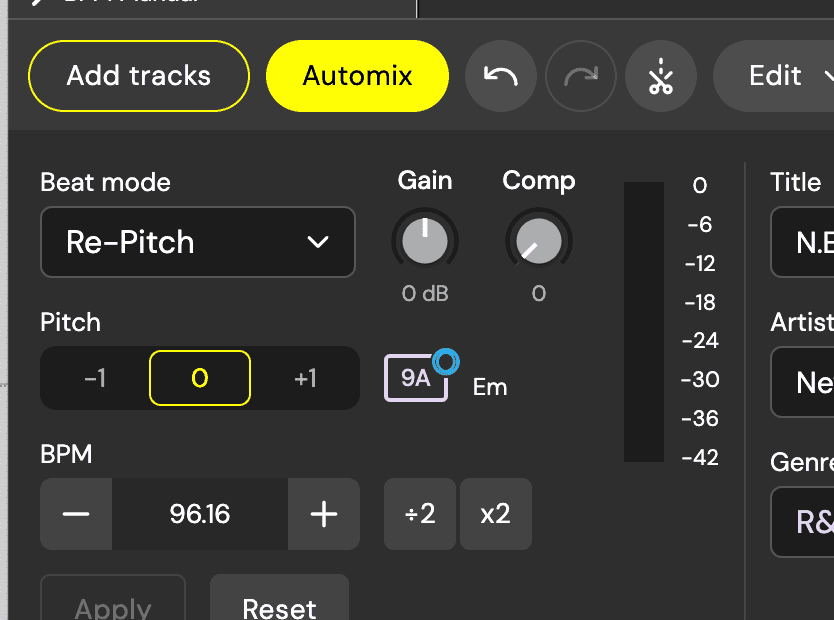Activate Automix

click(x=357, y=76)
